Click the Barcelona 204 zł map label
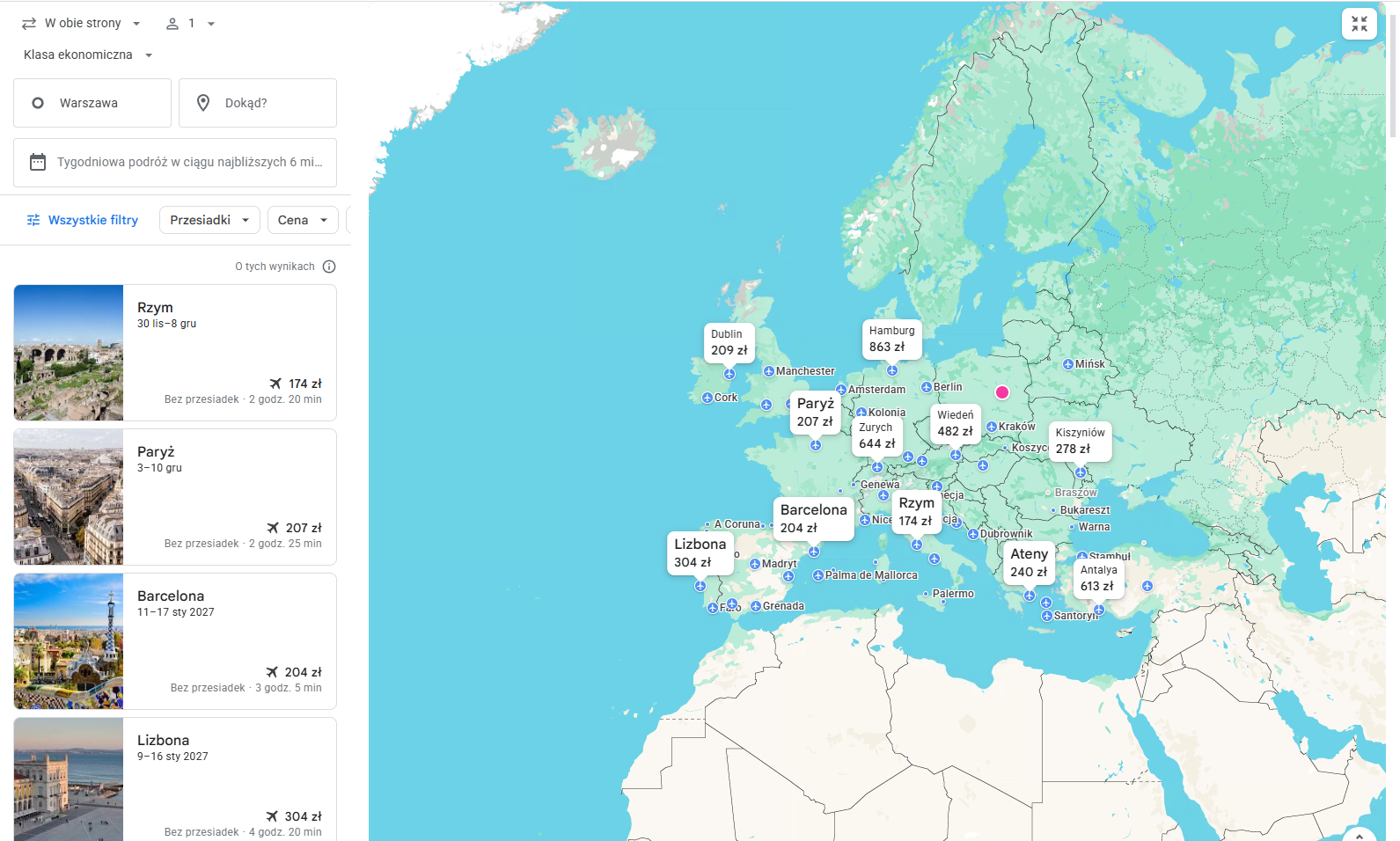The height and width of the screenshot is (841, 1400). pos(814,518)
